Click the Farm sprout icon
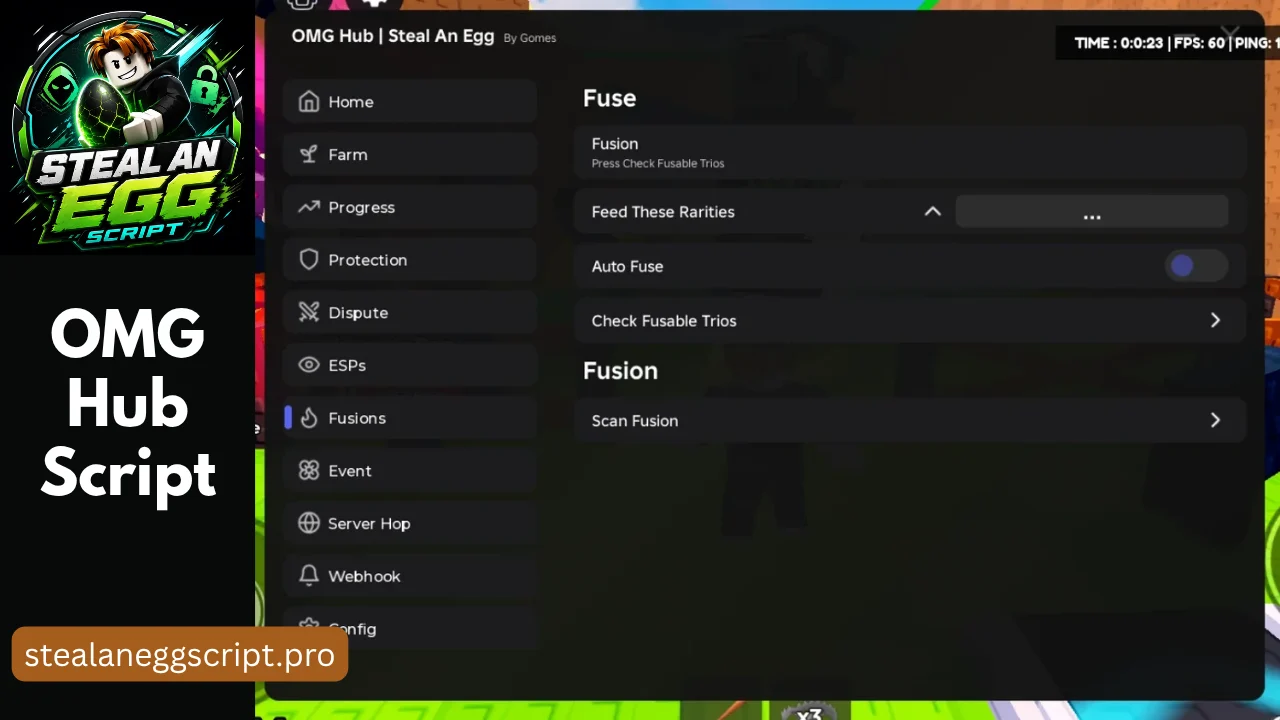This screenshot has height=720, width=1280. tap(309, 154)
